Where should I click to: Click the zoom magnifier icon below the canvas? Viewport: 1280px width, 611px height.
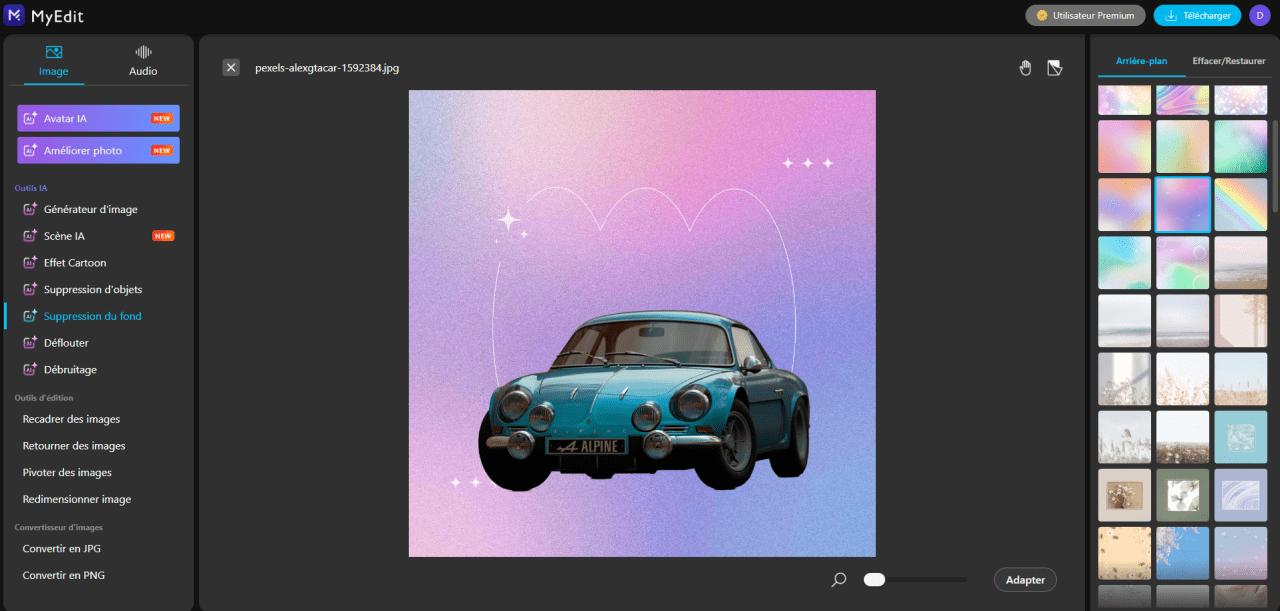coord(837,579)
